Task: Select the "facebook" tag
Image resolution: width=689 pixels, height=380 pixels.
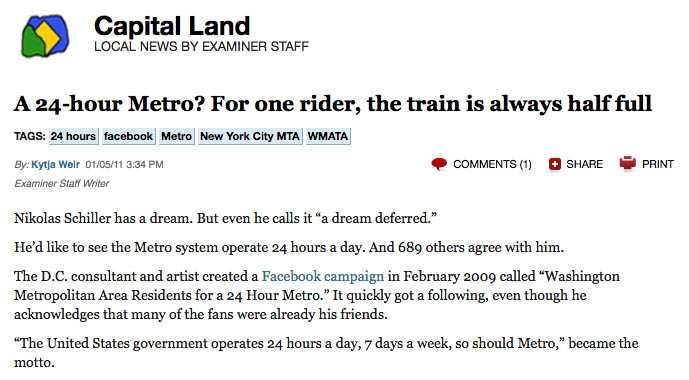Action: tap(128, 136)
